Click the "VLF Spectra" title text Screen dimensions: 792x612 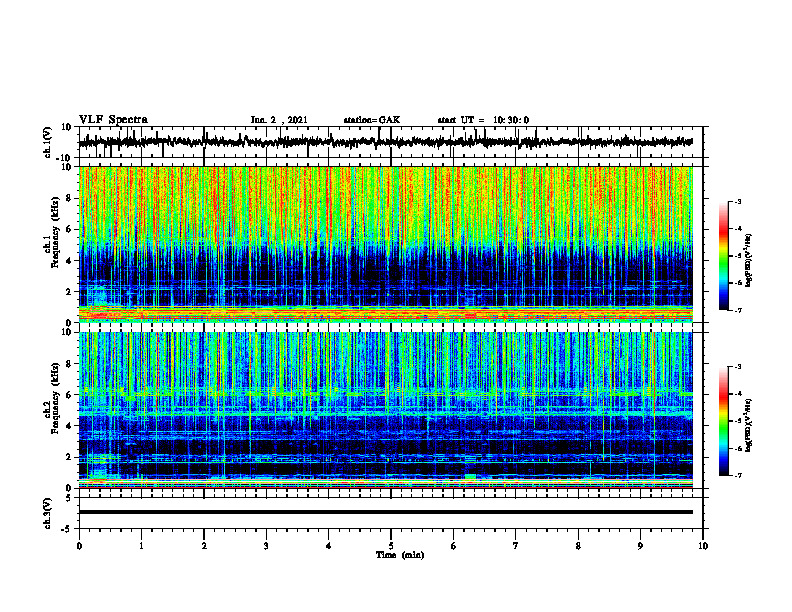113,120
